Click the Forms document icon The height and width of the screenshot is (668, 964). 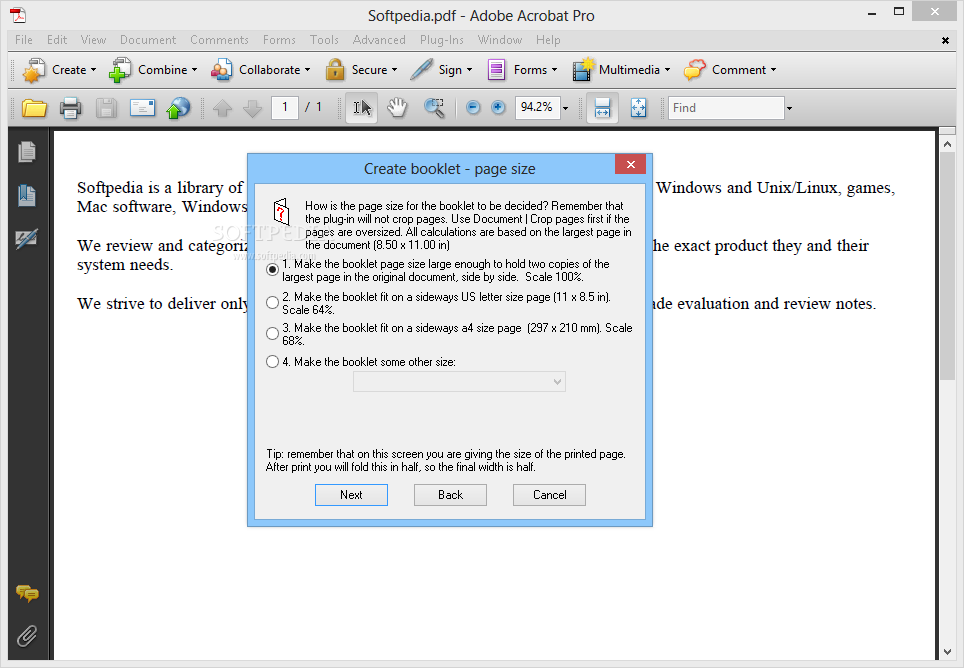click(496, 70)
